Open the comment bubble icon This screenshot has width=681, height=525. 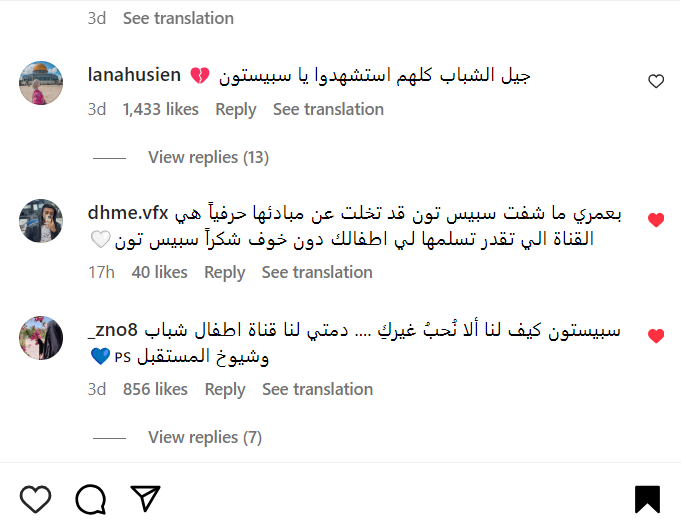(x=90, y=498)
